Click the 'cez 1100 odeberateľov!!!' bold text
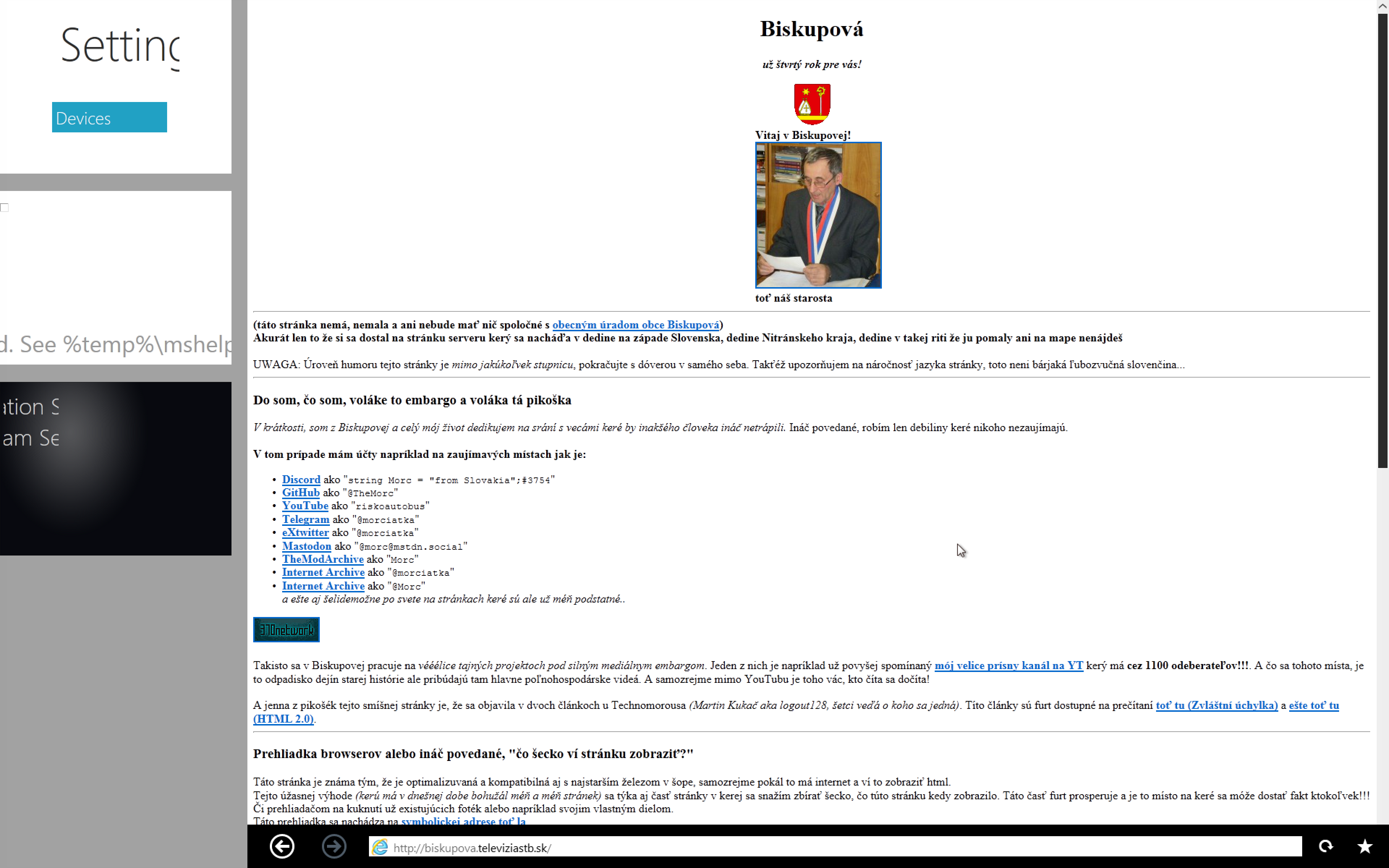This screenshot has width=1389, height=868. [x=1188, y=666]
